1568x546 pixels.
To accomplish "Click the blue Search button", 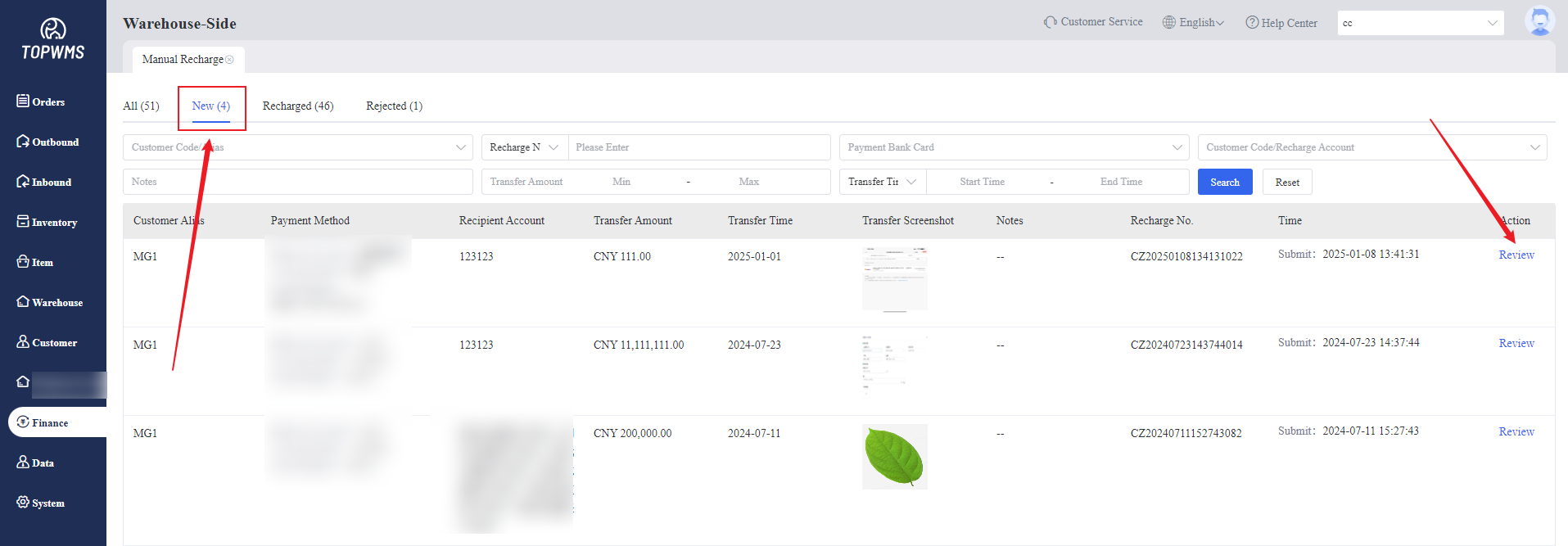I will [x=1224, y=182].
